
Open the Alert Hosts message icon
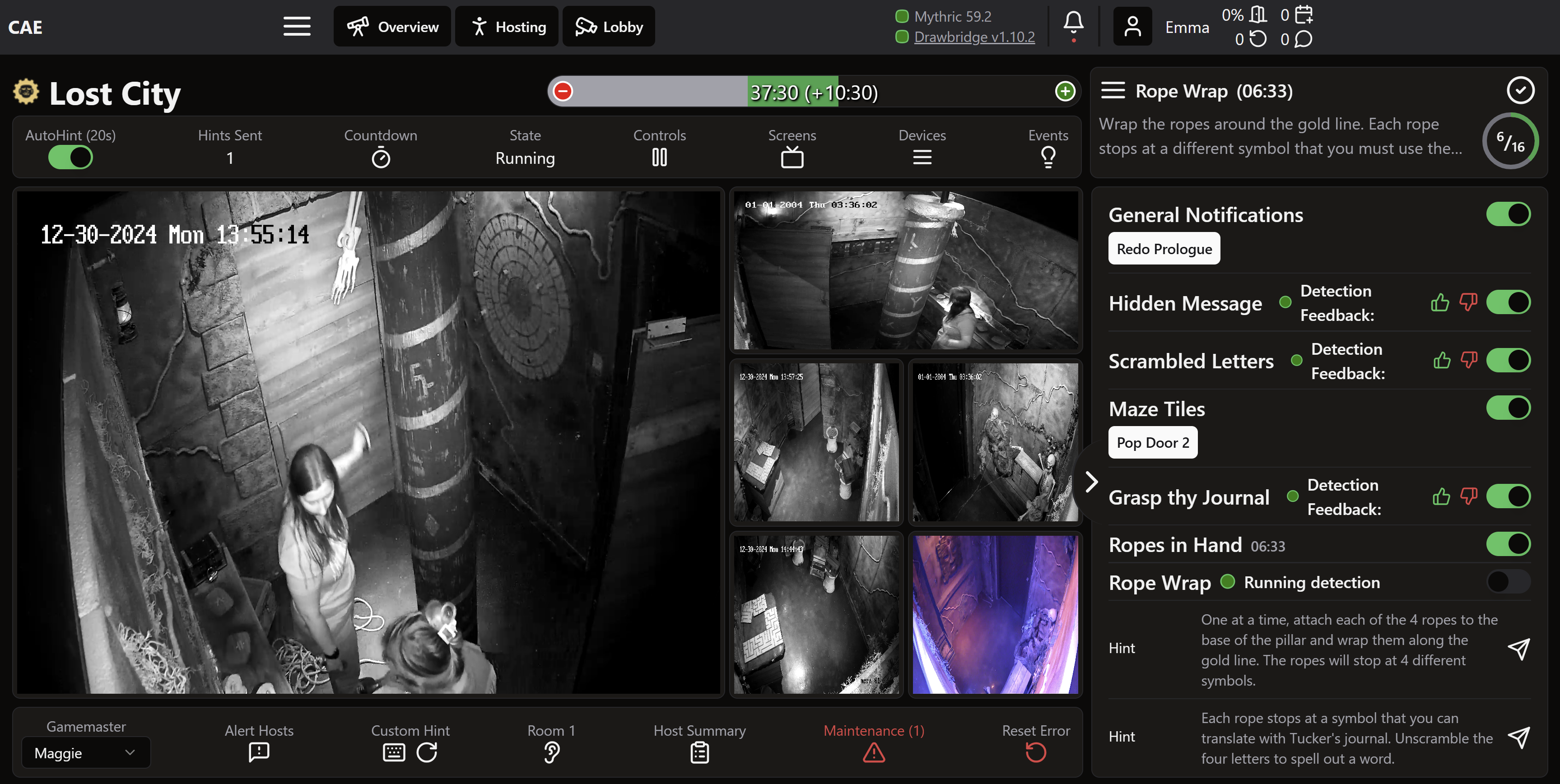[x=259, y=752]
